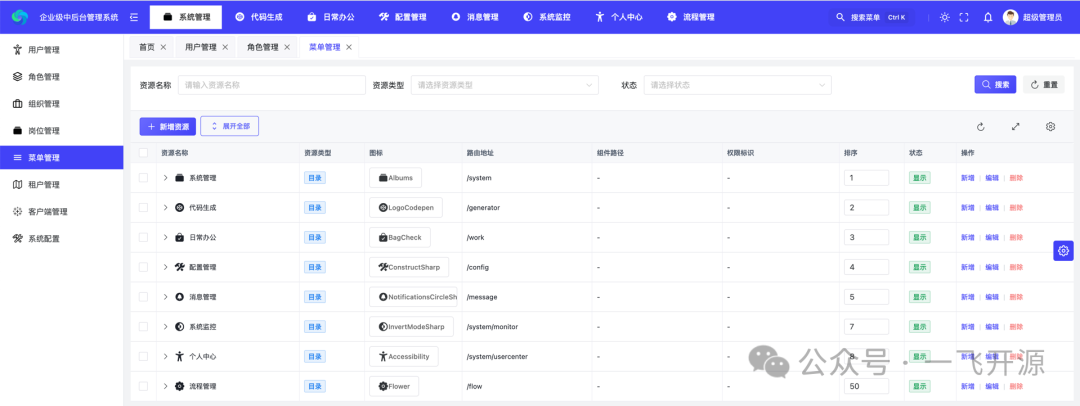Open 租户管理 in the sidebar

pos(61,184)
